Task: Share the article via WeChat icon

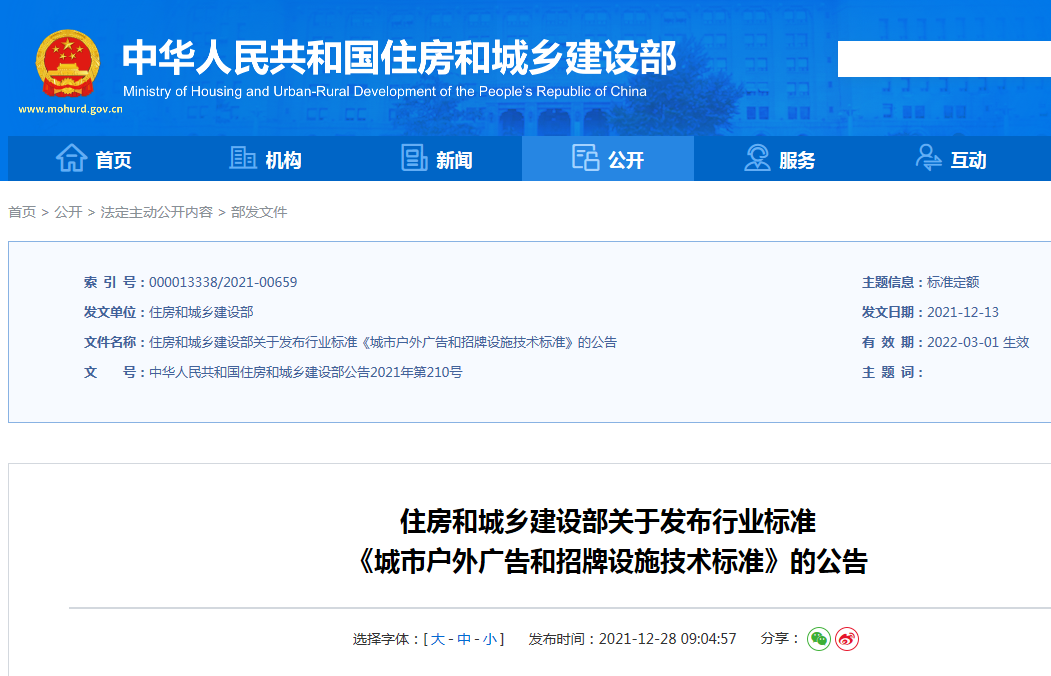Action: pyautogui.click(x=818, y=639)
